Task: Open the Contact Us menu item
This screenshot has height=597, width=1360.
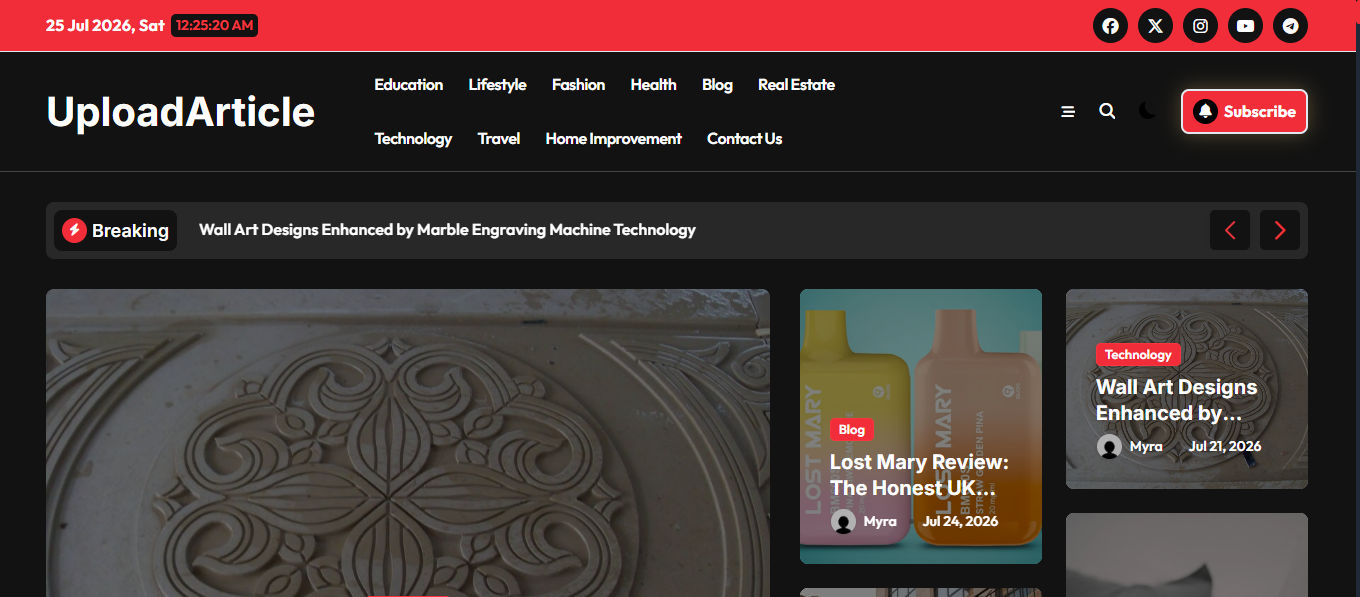Action: 744,139
